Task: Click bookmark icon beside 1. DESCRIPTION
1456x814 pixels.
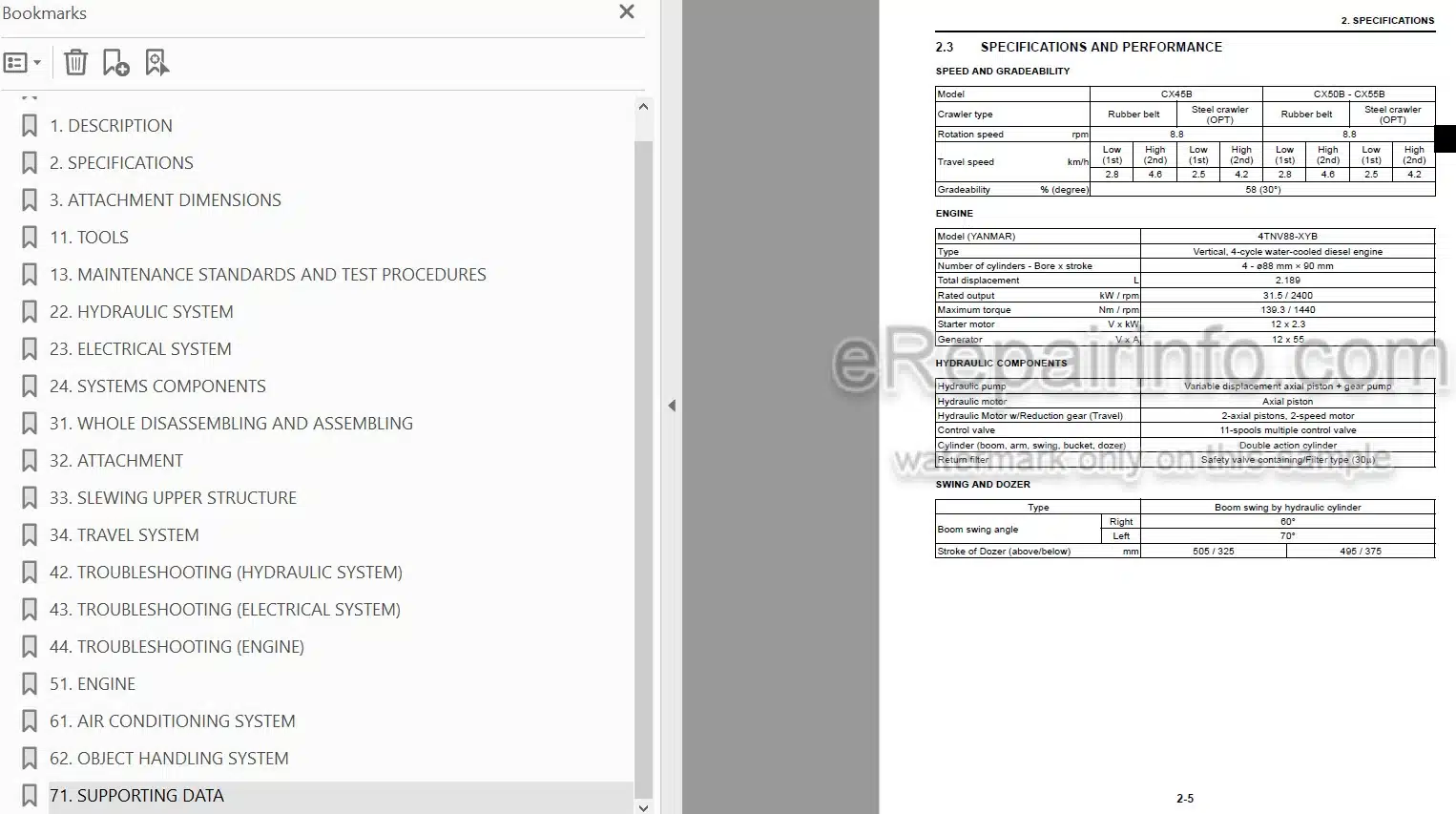Action: (30, 126)
